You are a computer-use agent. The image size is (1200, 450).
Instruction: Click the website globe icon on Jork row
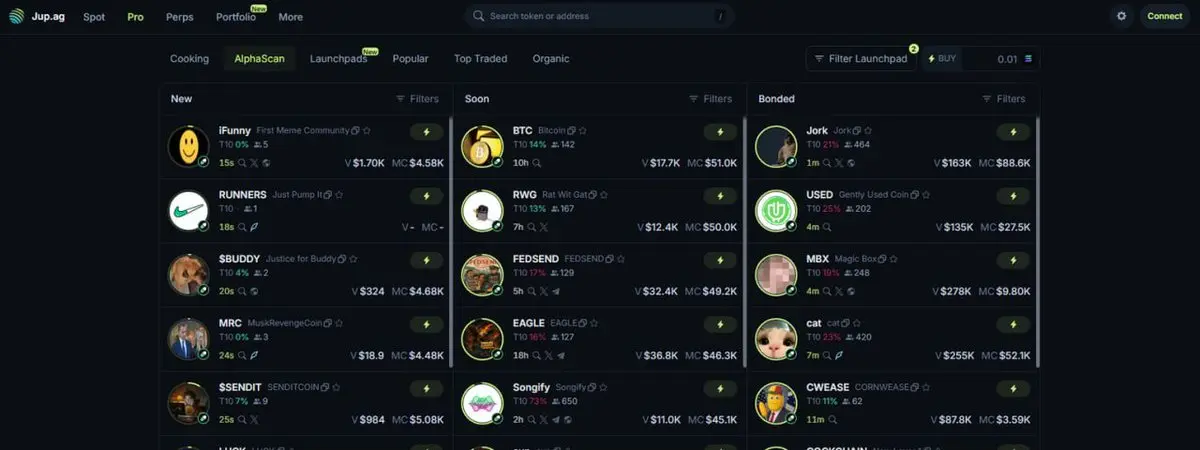[852, 163]
